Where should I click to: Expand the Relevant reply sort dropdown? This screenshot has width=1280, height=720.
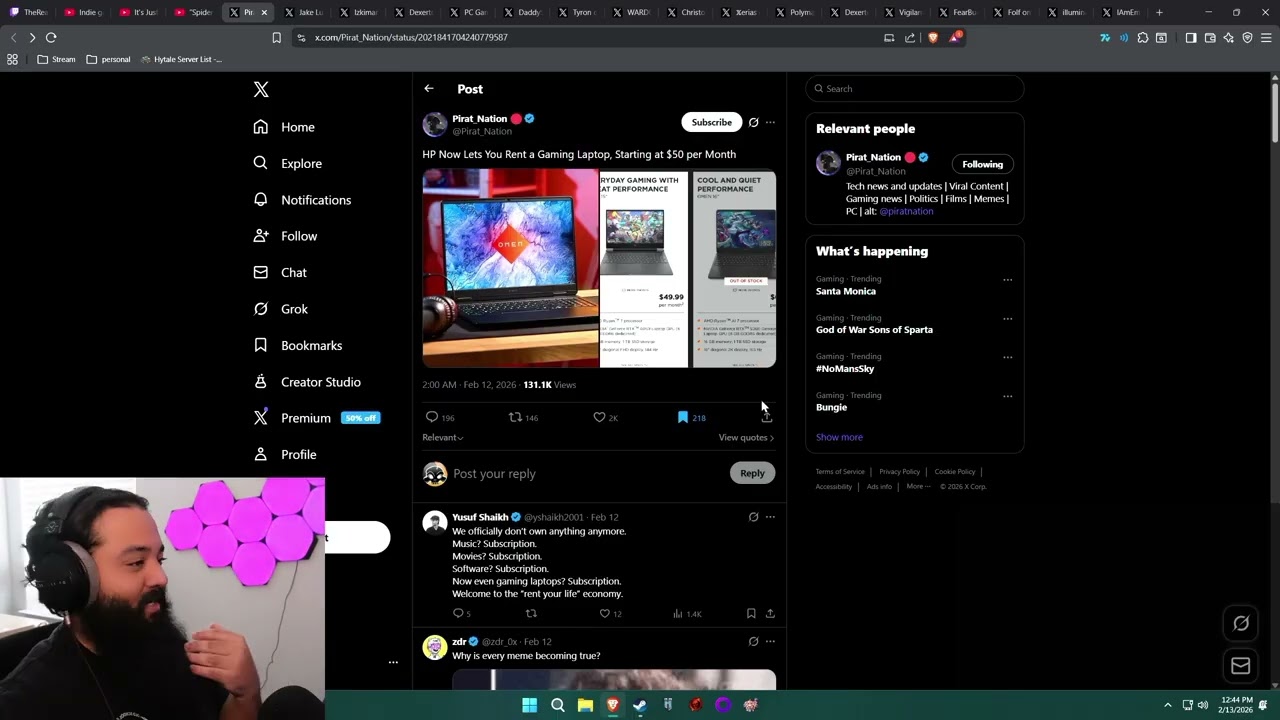point(443,437)
